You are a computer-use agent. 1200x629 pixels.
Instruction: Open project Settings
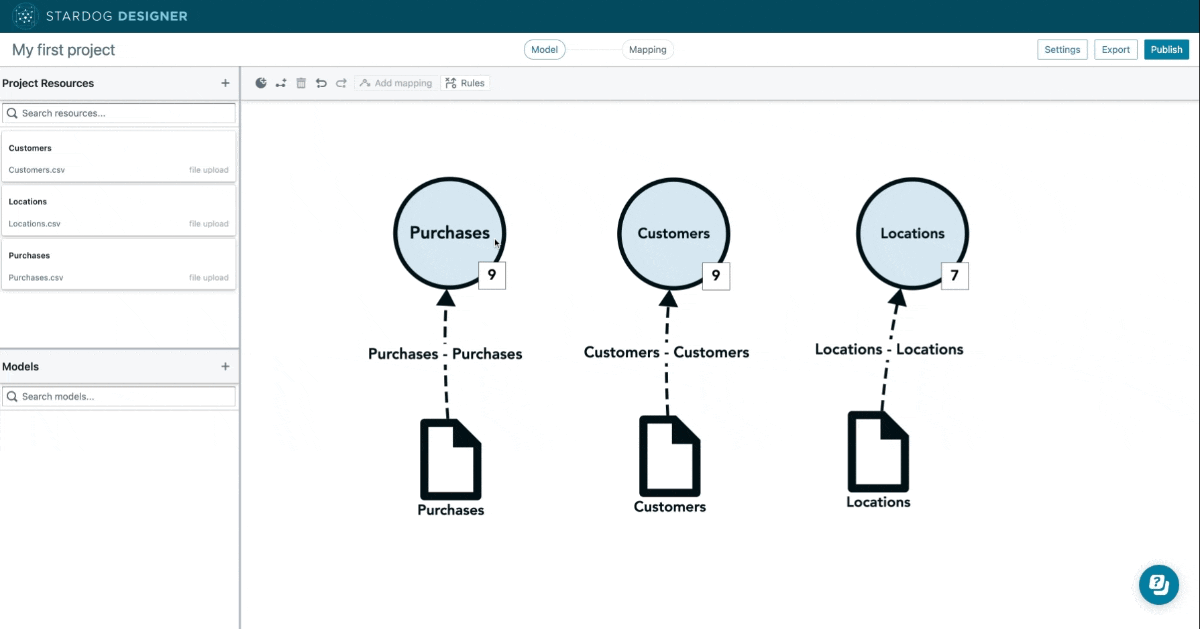pos(1062,50)
